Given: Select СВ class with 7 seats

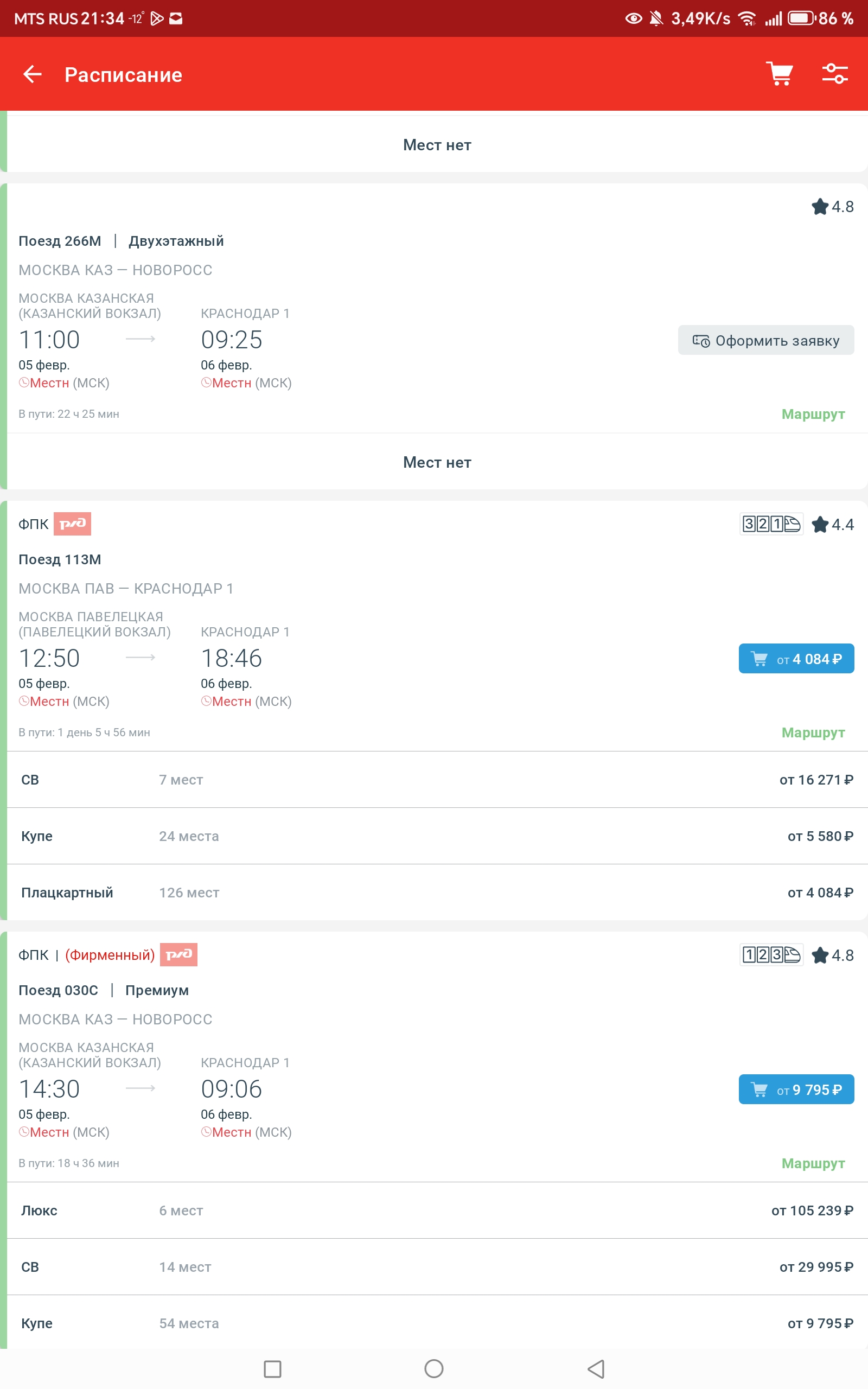Looking at the screenshot, I should (436, 780).
